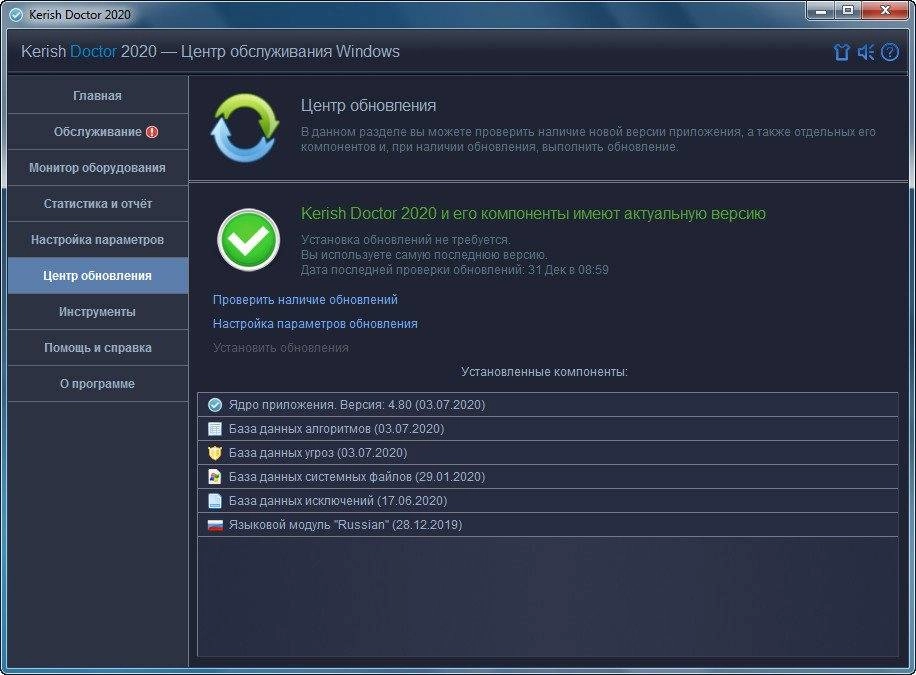Click the algorithms database table icon
The height and width of the screenshot is (675, 916).
pos(215,429)
